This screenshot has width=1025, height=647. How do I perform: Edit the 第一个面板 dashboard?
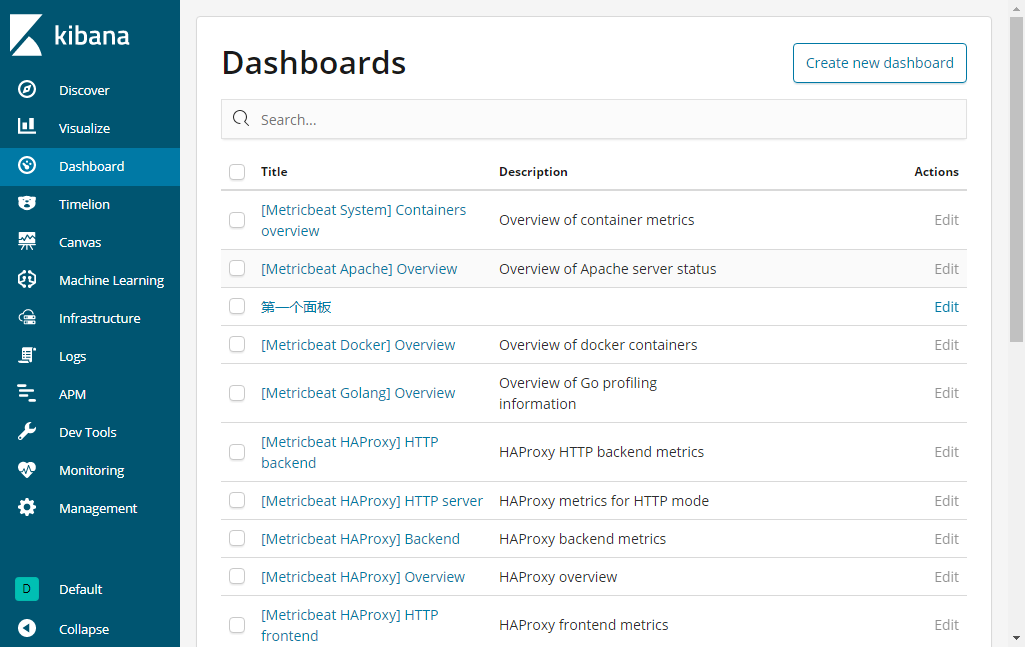[x=946, y=307]
